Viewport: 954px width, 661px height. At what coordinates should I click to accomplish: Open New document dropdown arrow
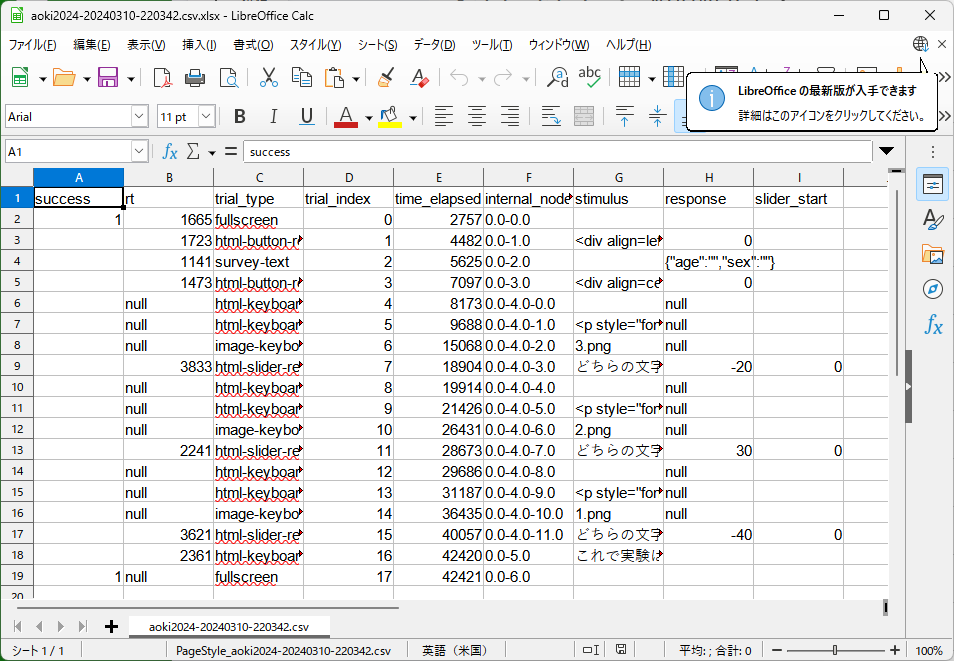pos(42,79)
